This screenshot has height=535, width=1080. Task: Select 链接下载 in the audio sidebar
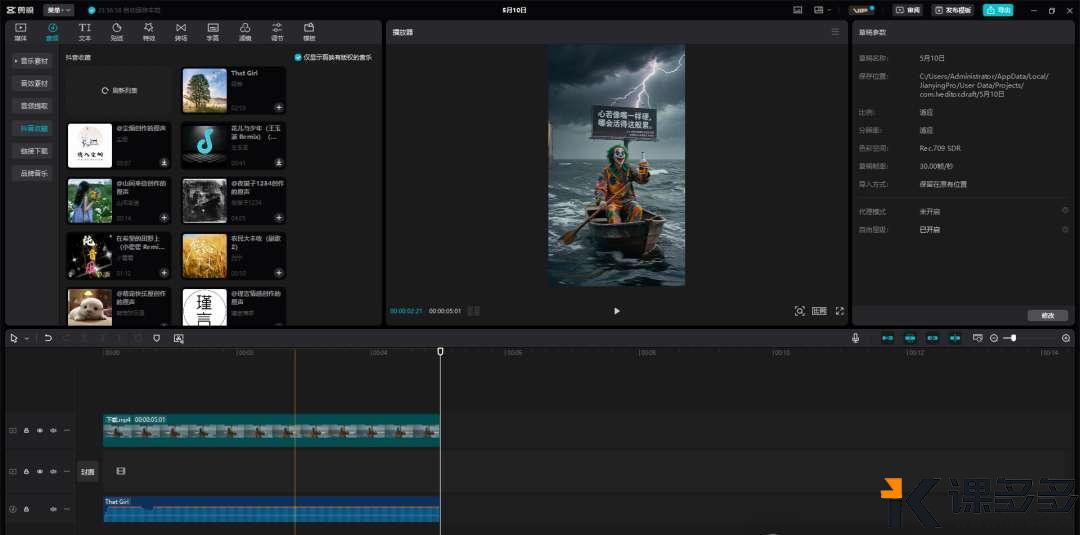coord(32,151)
